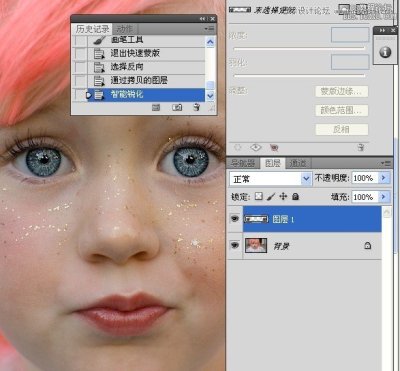Expand the 填充 100% arrow
The image size is (400, 371).
coord(384,197)
